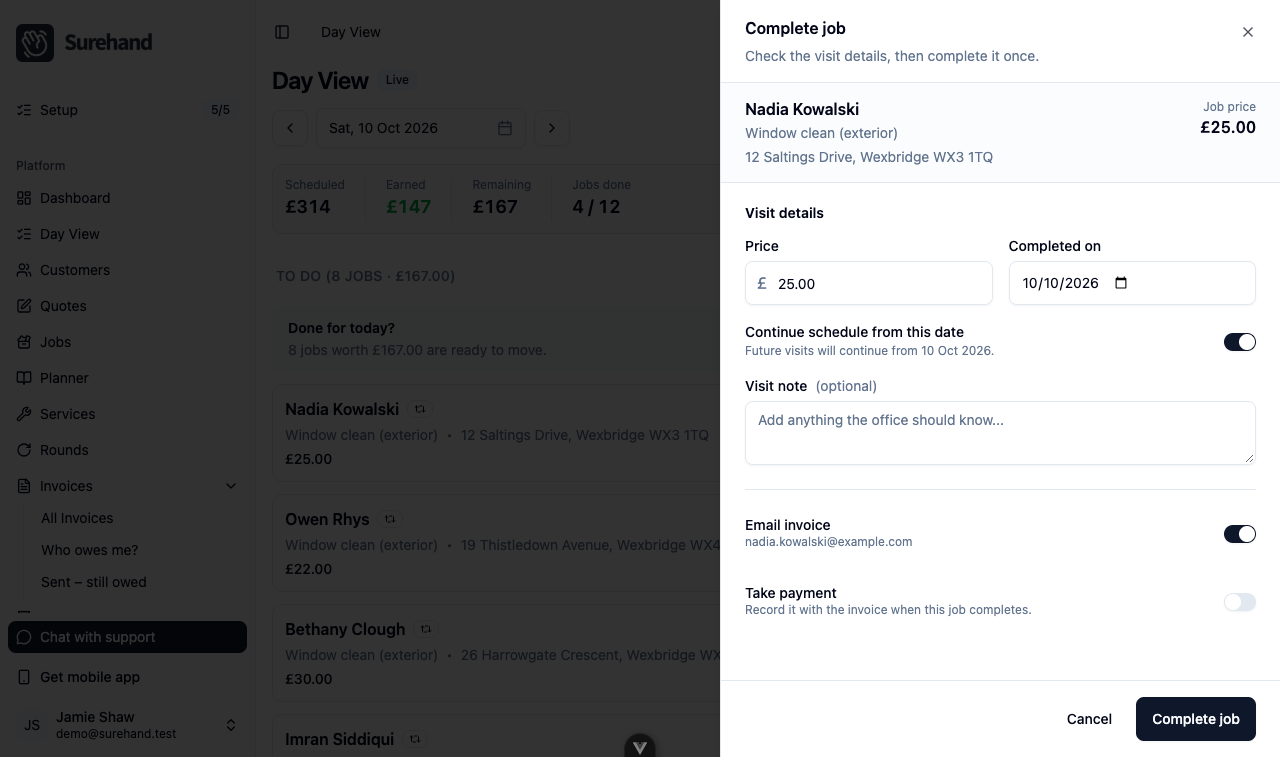The width and height of the screenshot is (1280, 757).
Task: Open Get mobile app
Action: [x=128, y=677]
